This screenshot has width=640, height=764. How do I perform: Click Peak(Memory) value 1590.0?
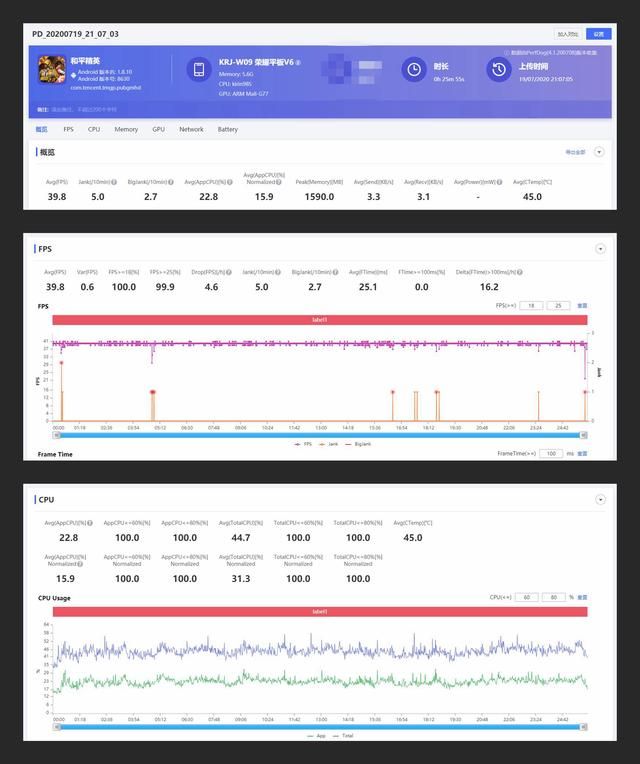[x=320, y=197]
